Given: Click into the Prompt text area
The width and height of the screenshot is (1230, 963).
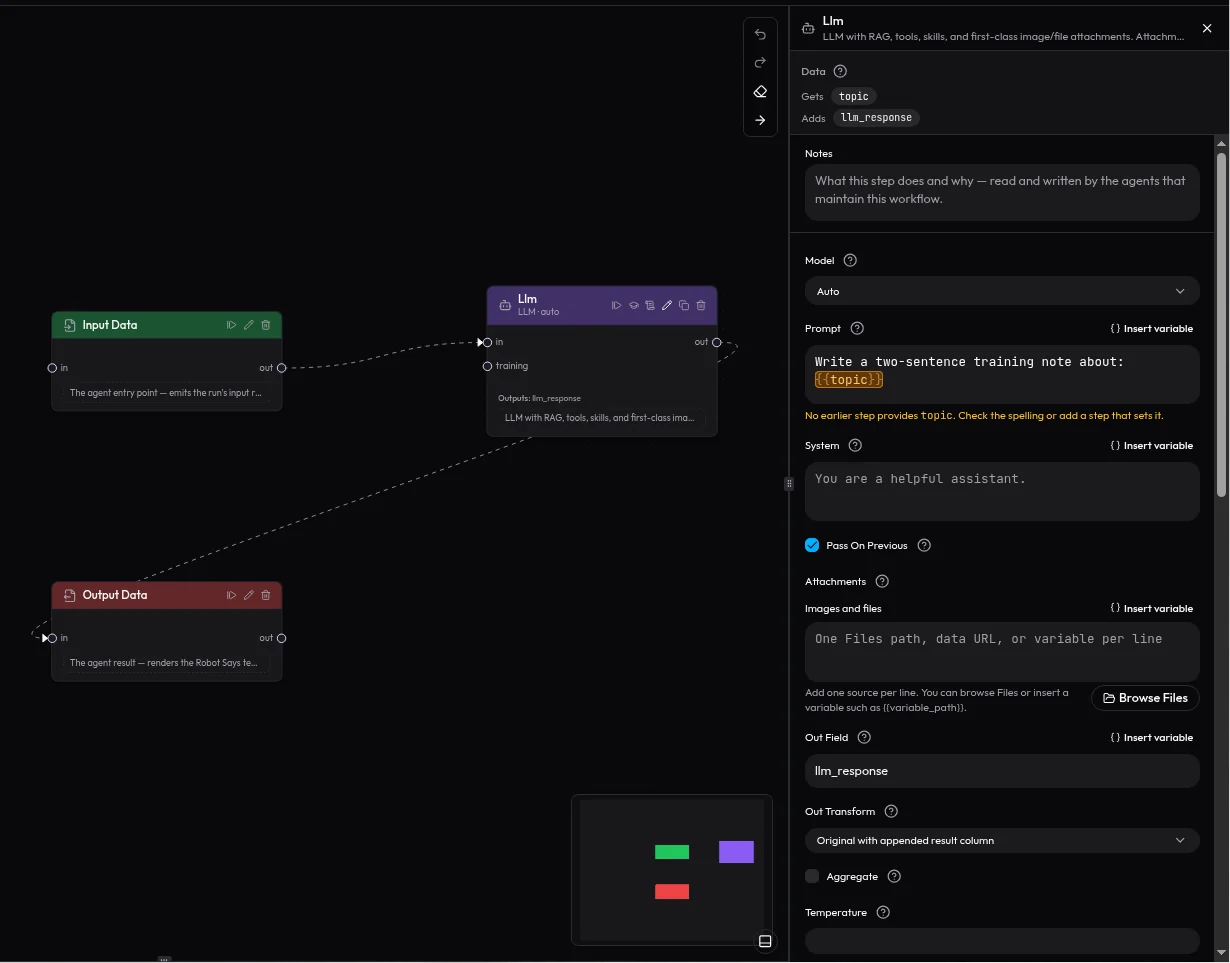Looking at the screenshot, I should pyautogui.click(x=1002, y=374).
